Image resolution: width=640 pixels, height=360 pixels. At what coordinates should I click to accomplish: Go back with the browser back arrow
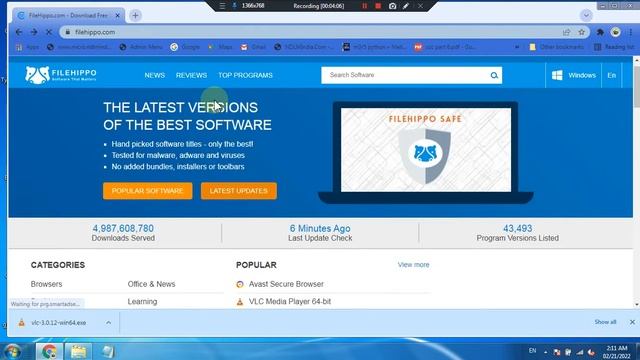(19, 32)
